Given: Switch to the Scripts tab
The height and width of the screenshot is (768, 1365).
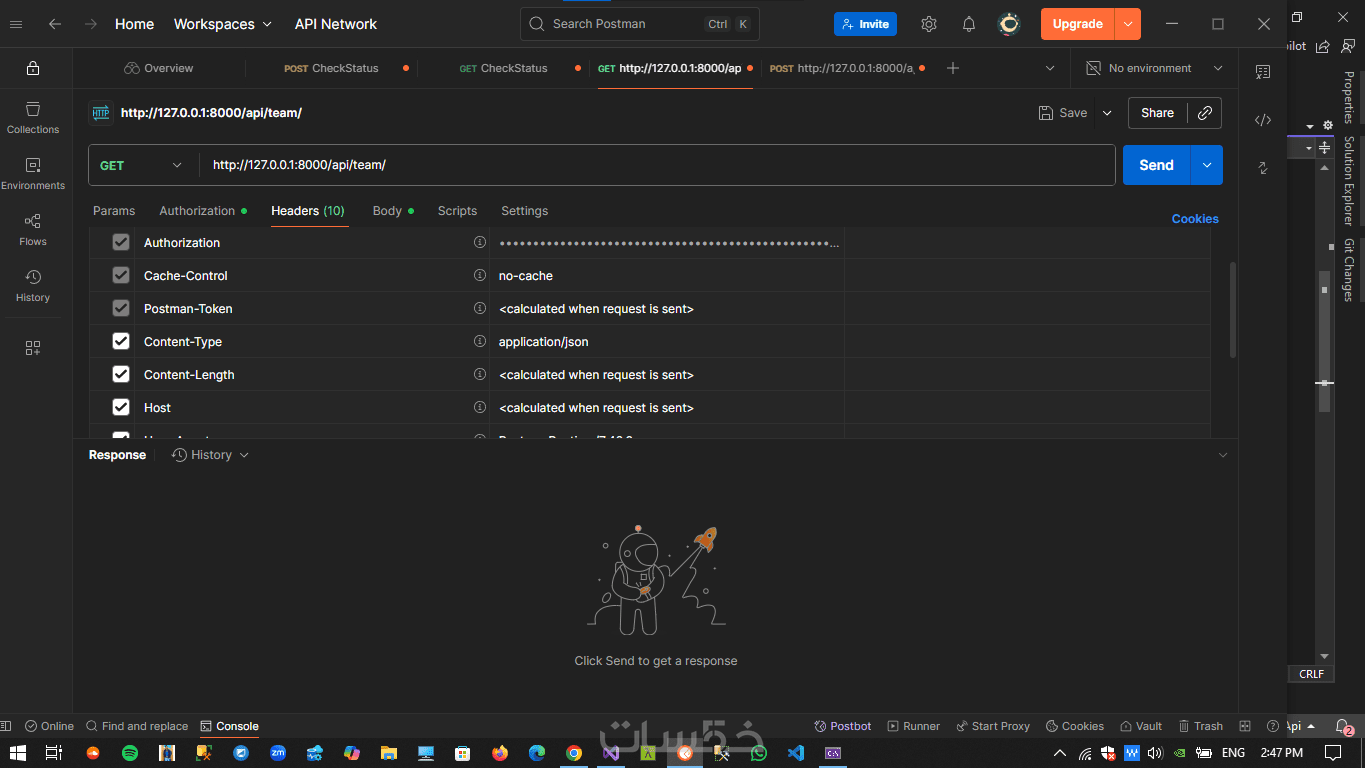Looking at the screenshot, I should (457, 211).
